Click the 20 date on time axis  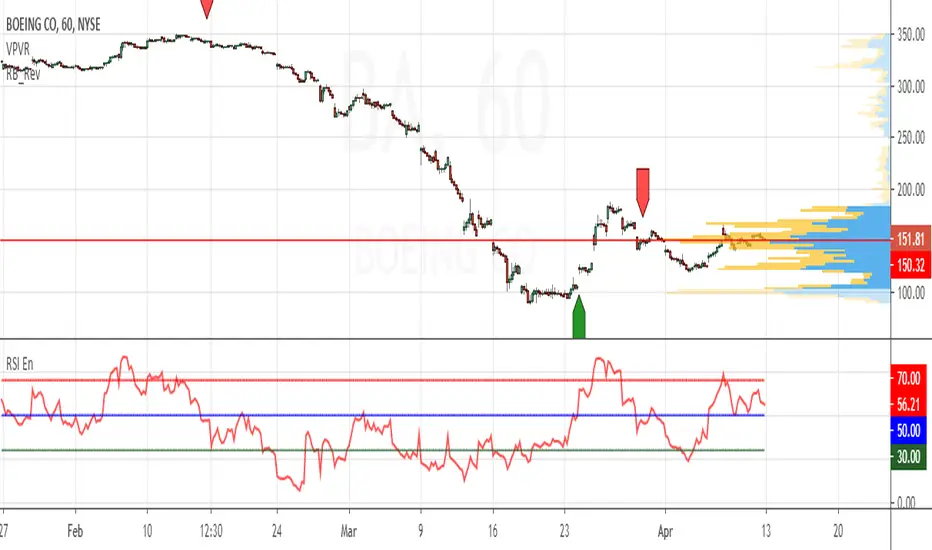click(x=837, y=531)
